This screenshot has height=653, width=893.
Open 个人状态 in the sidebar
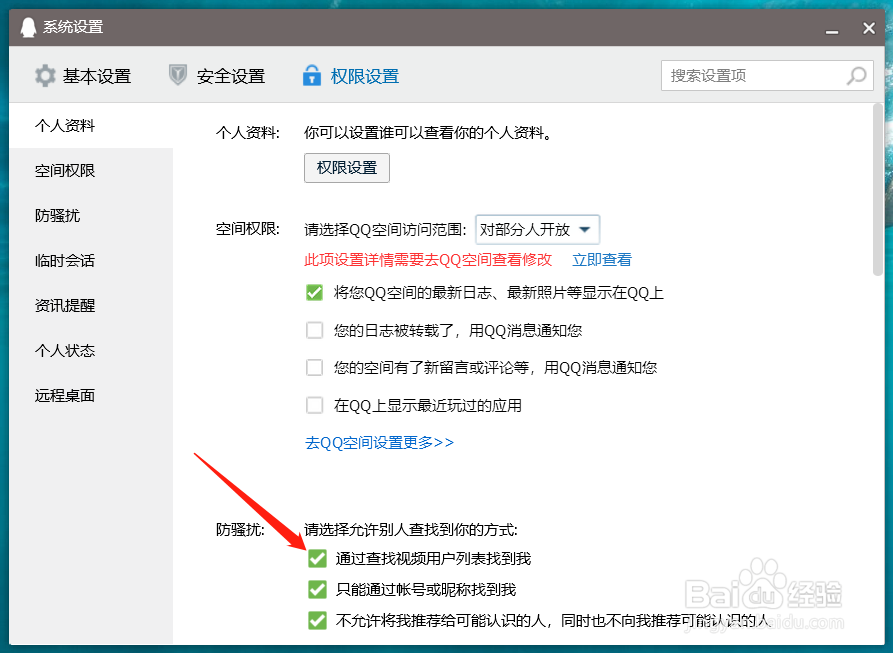click(91, 350)
